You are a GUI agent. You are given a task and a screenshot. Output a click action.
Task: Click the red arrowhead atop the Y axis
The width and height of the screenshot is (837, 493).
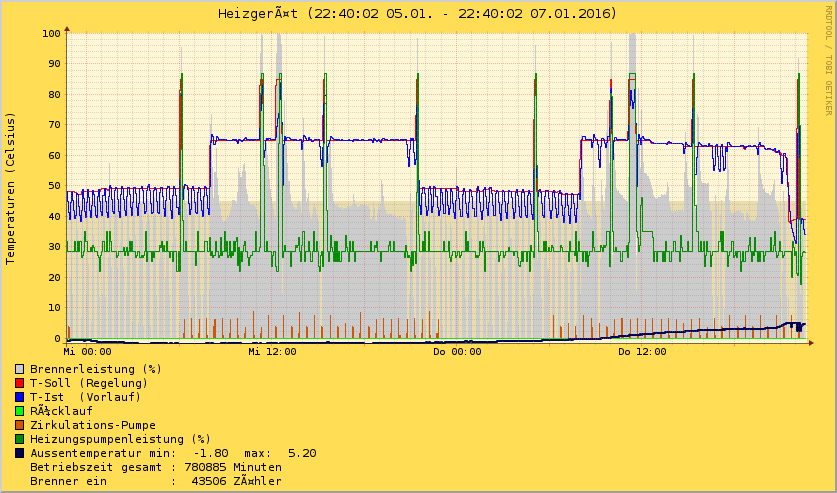67,29
